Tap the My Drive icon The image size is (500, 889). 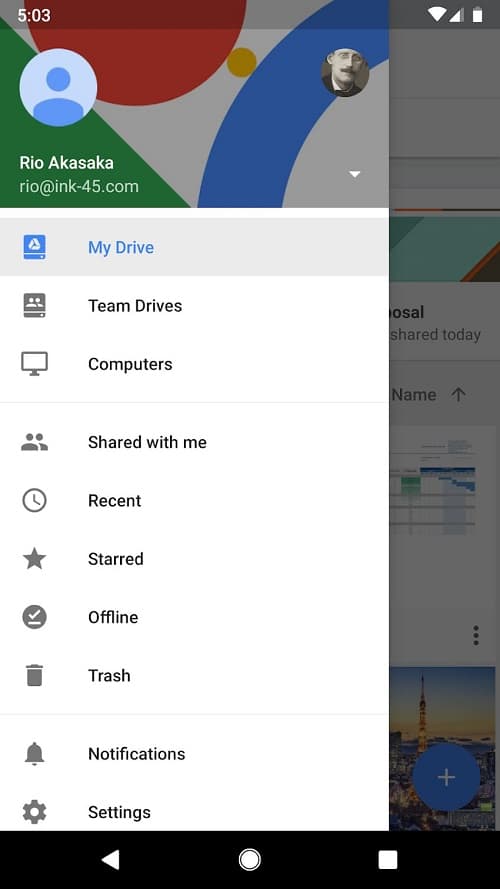[35, 247]
